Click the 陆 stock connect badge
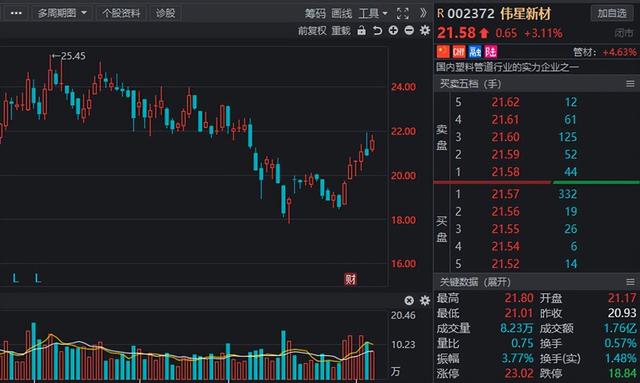The height and width of the screenshot is (383, 640). coord(491,51)
